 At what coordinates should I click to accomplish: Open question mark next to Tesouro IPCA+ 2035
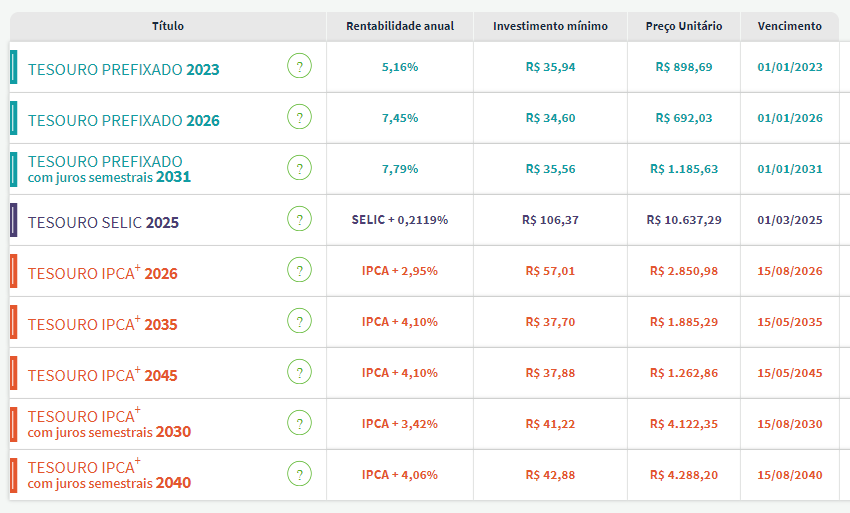299,321
